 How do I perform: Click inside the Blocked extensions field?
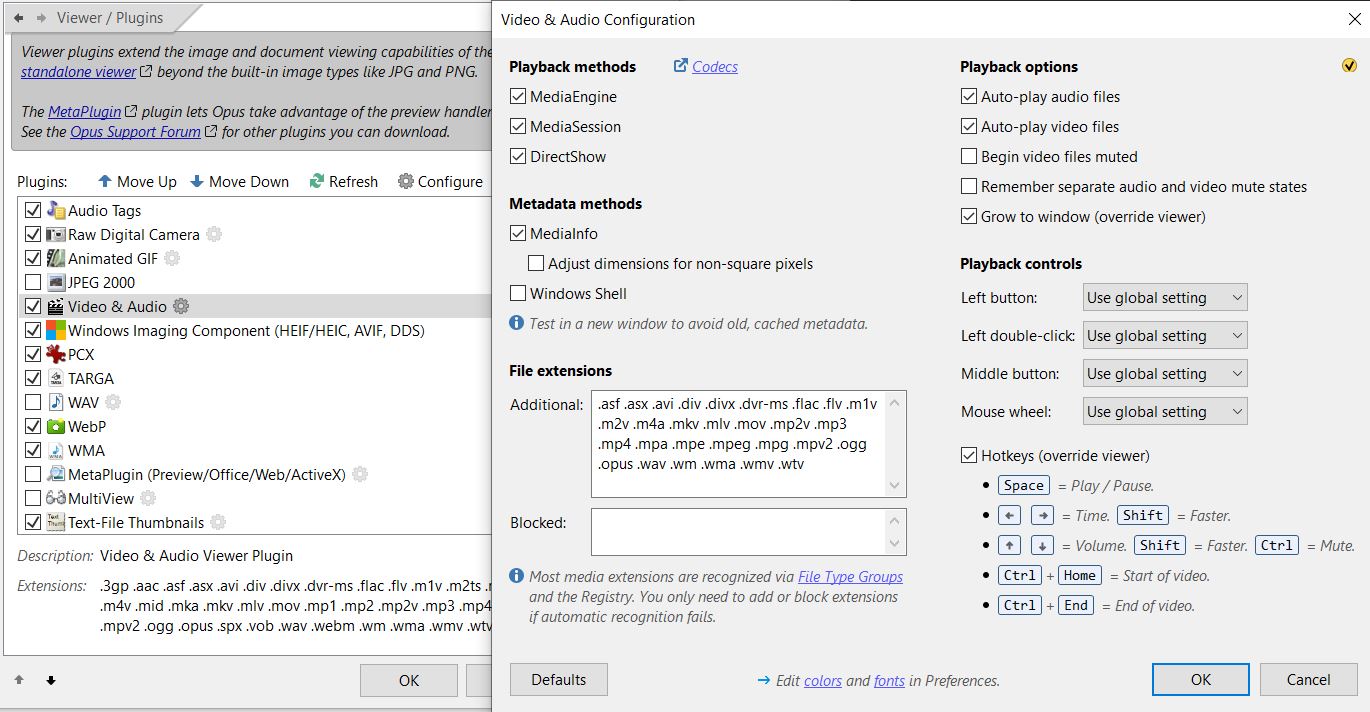coord(748,532)
